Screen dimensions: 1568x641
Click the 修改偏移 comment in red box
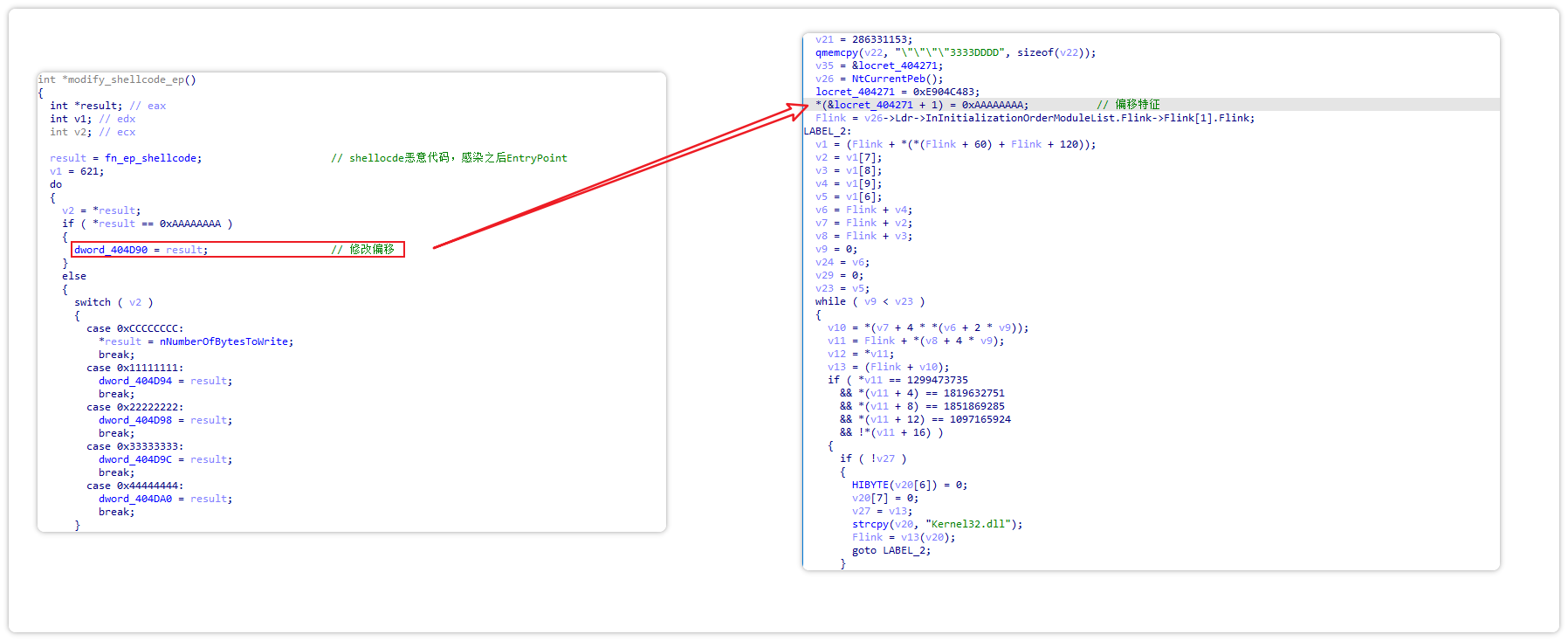click(371, 250)
